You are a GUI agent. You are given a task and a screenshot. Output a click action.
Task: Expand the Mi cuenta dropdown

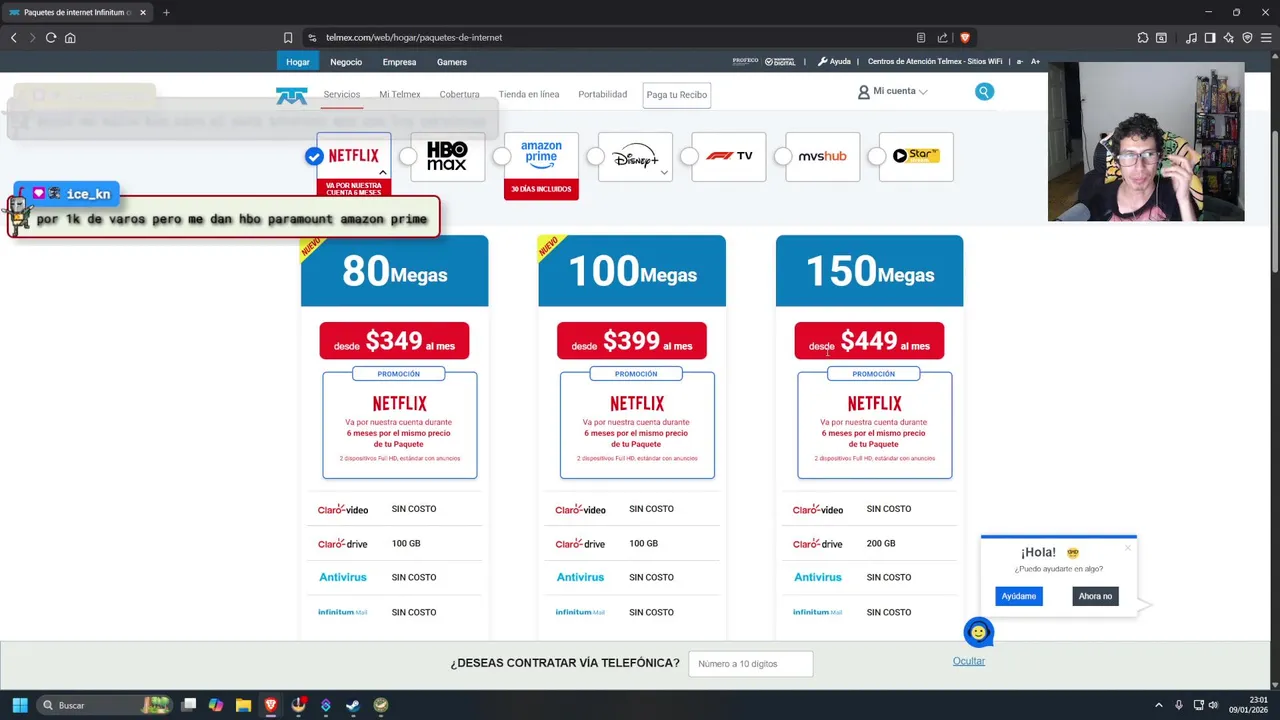tap(893, 91)
